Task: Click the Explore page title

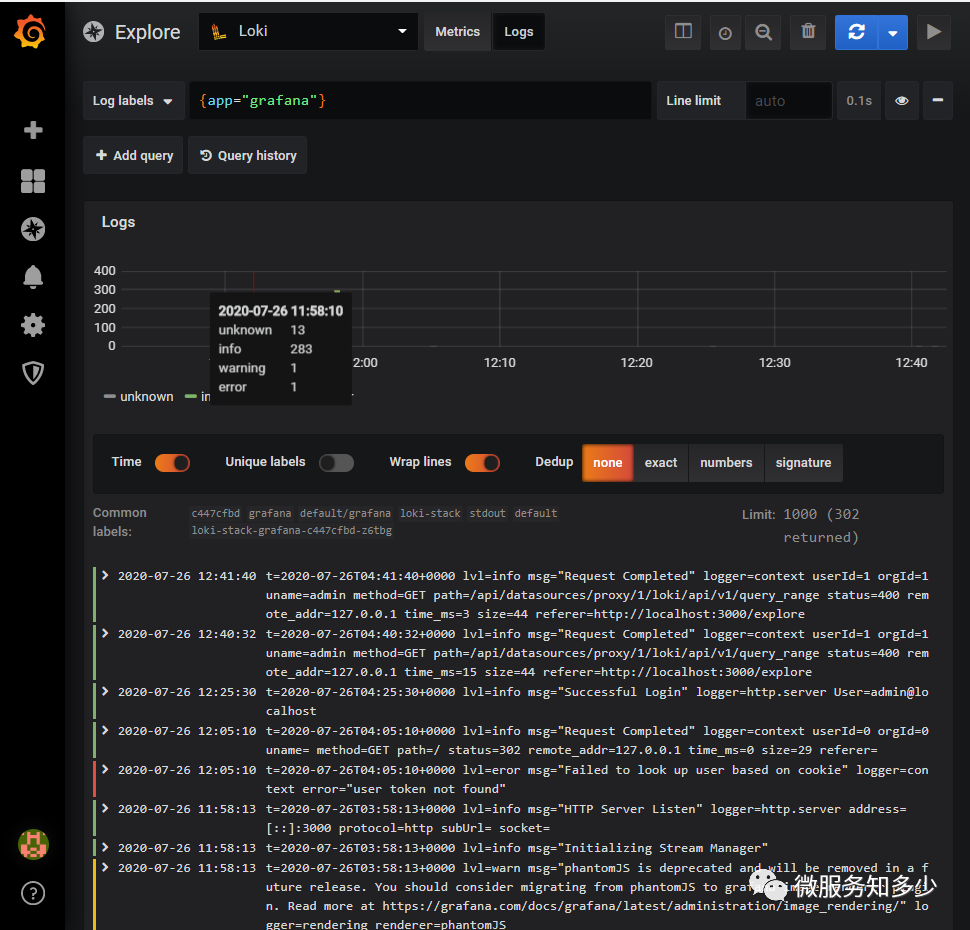Action: tap(147, 32)
